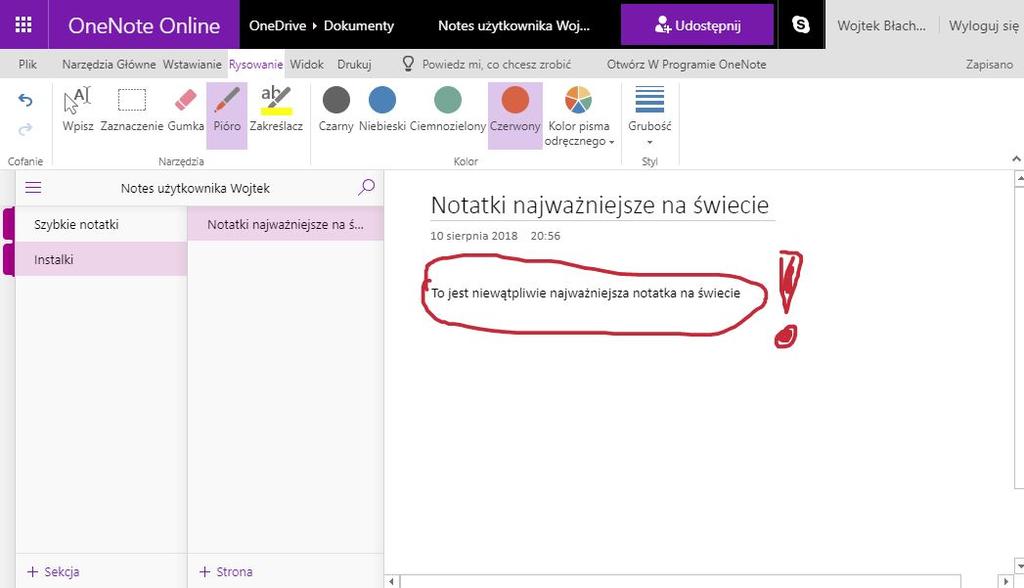Click the notebook title 'Notes użytkownika Woj...' in header
The width and height of the screenshot is (1024, 588).
(x=514, y=25)
